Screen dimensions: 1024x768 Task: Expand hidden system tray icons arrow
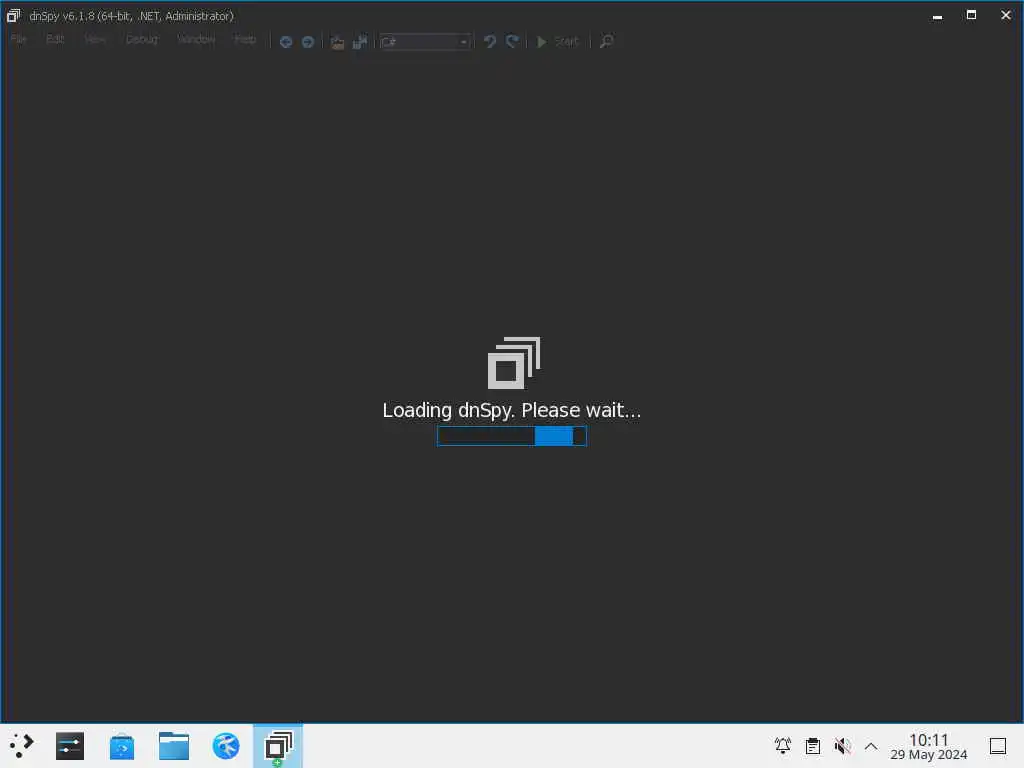point(871,746)
